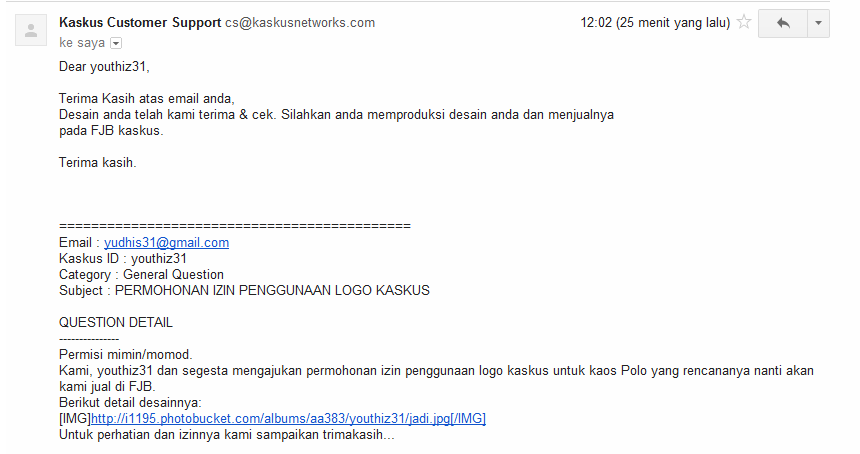860x454 pixels.
Task: Open the photobucket jadi.jpg image link
Action: (x=288, y=418)
